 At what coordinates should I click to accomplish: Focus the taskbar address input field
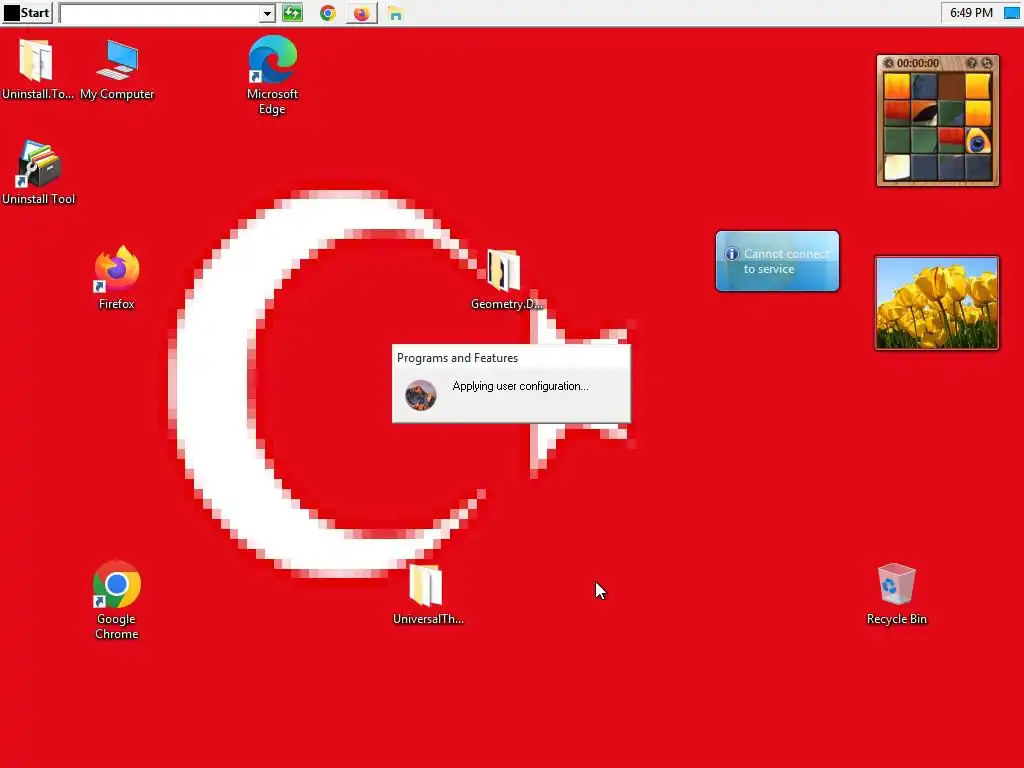159,13
